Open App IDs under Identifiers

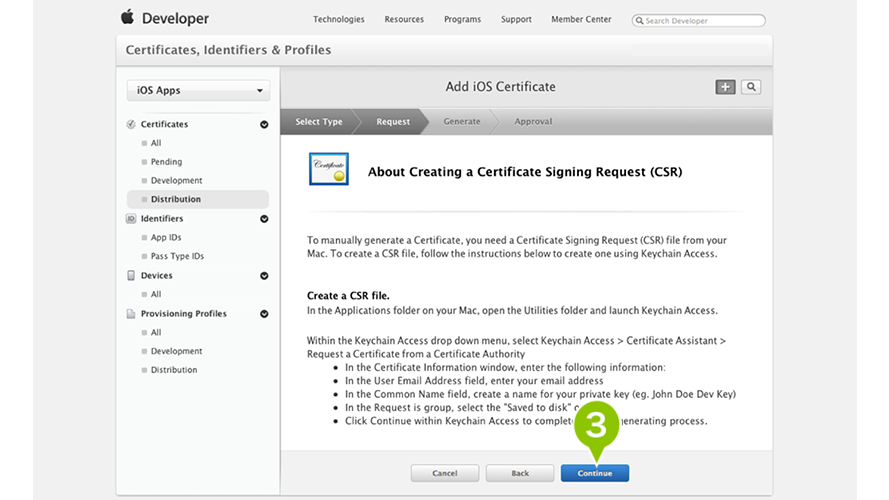pos(166,238)
